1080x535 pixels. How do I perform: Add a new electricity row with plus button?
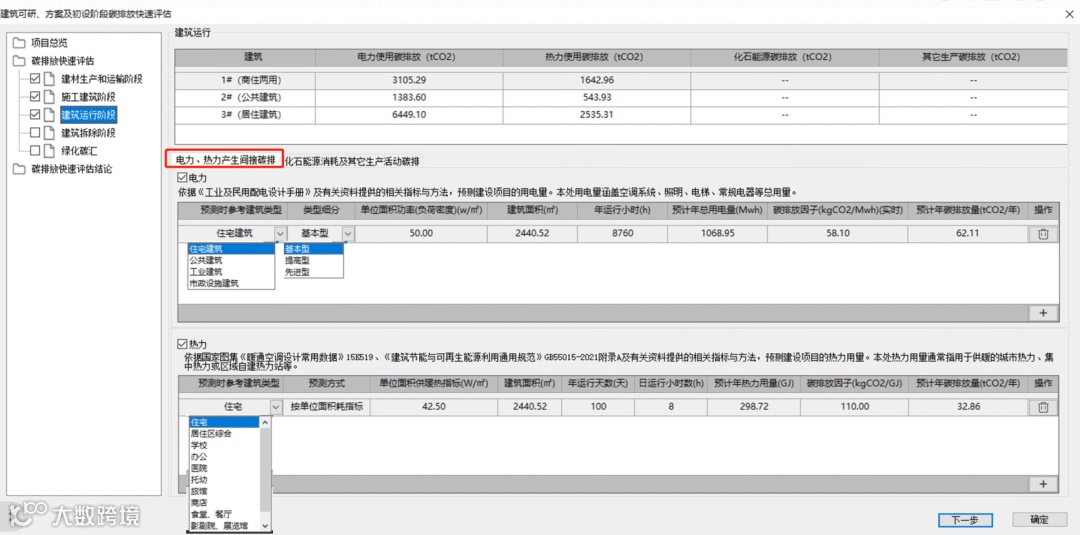tap(1043, 313)
